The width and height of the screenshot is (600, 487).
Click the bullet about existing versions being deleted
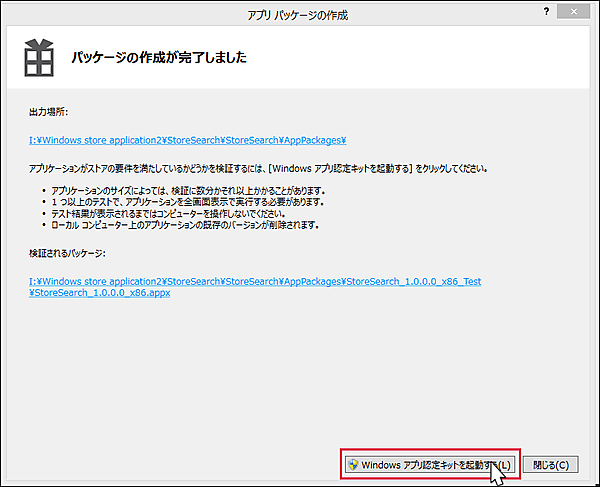pyautogui.click(x=186, y=225)
